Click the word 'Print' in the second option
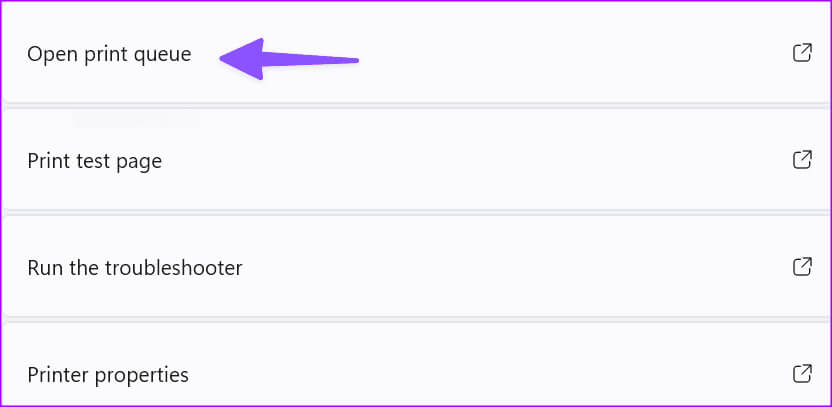The width and height of the screenshot is (832, 407). [46, 161]
